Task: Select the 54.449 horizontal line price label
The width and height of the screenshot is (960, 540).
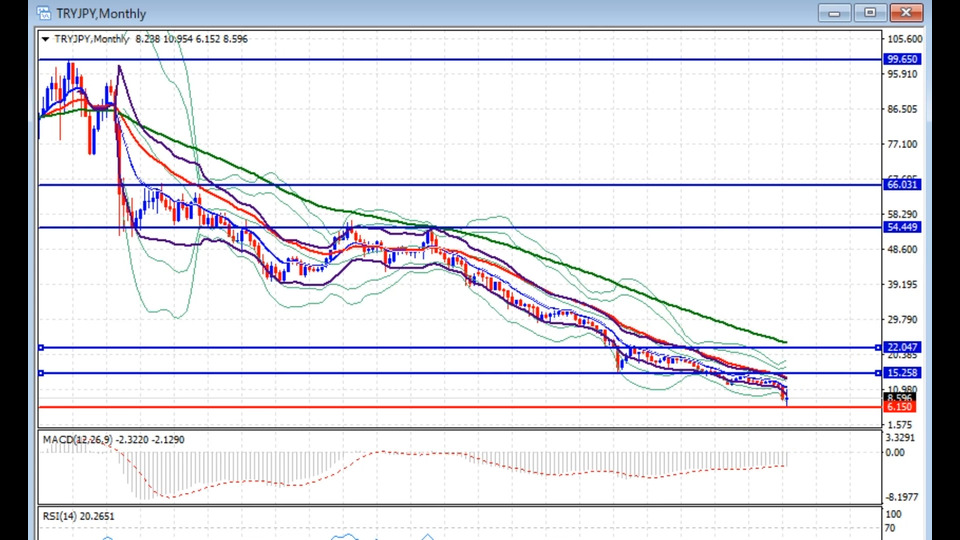Action: 902,227
